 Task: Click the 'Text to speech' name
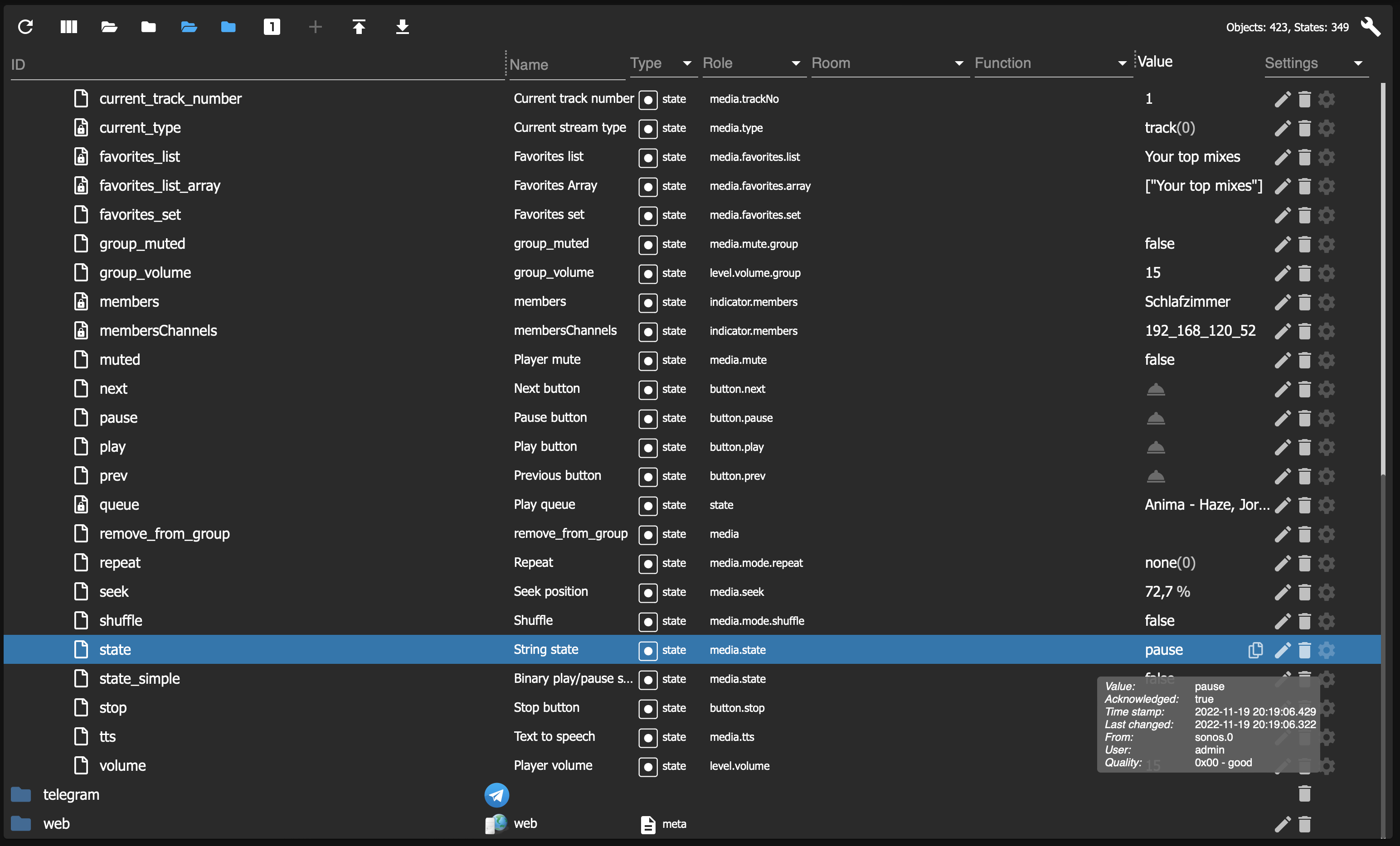[x=554, y=736]
